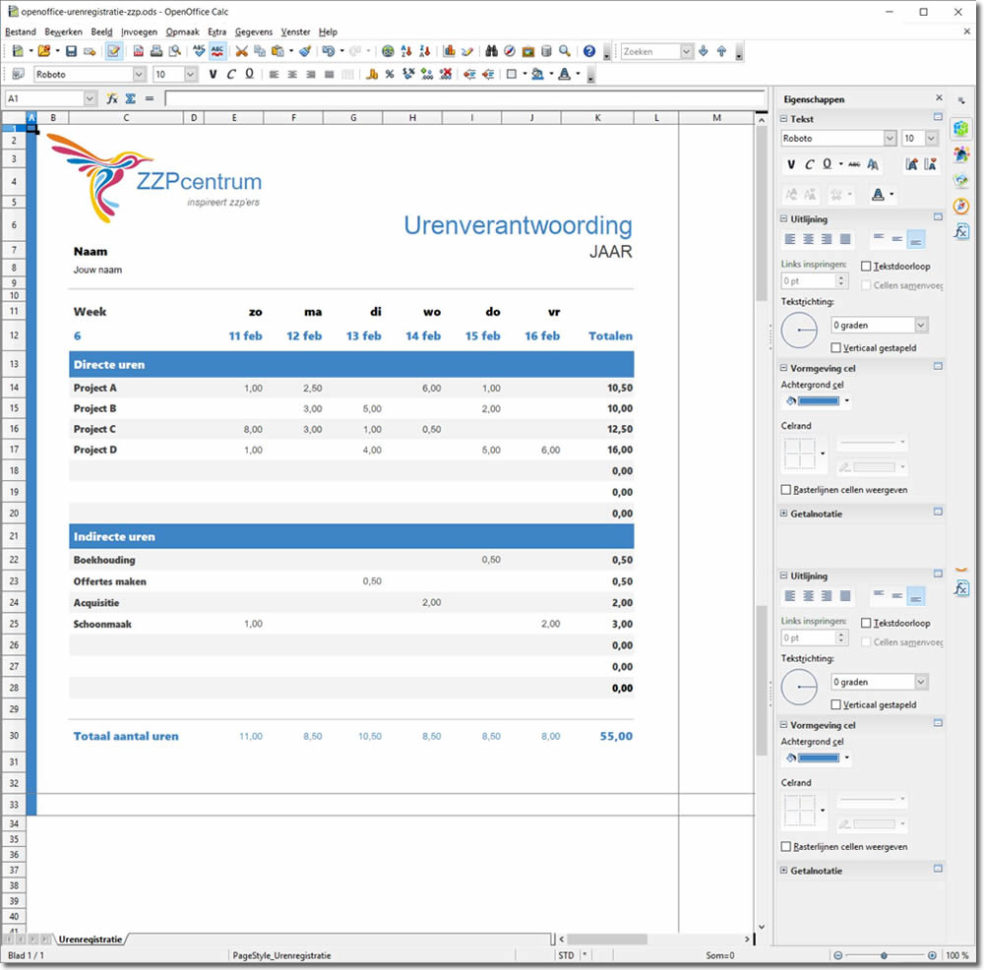Apply bold with the V button
Viewport: 984px width, 970px height.
pos(791,165)
